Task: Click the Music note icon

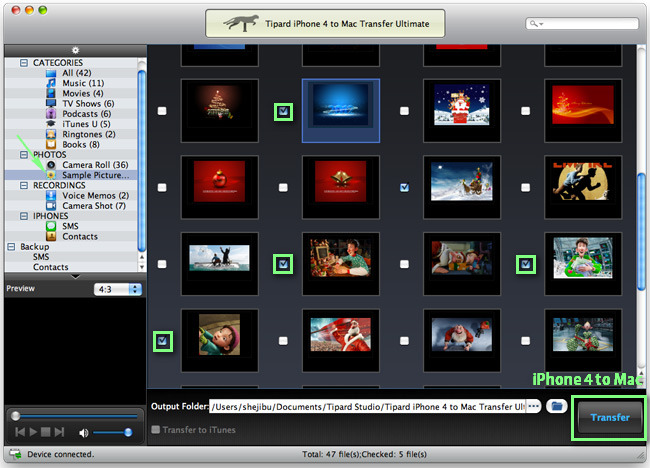Action: coord(51,83)
